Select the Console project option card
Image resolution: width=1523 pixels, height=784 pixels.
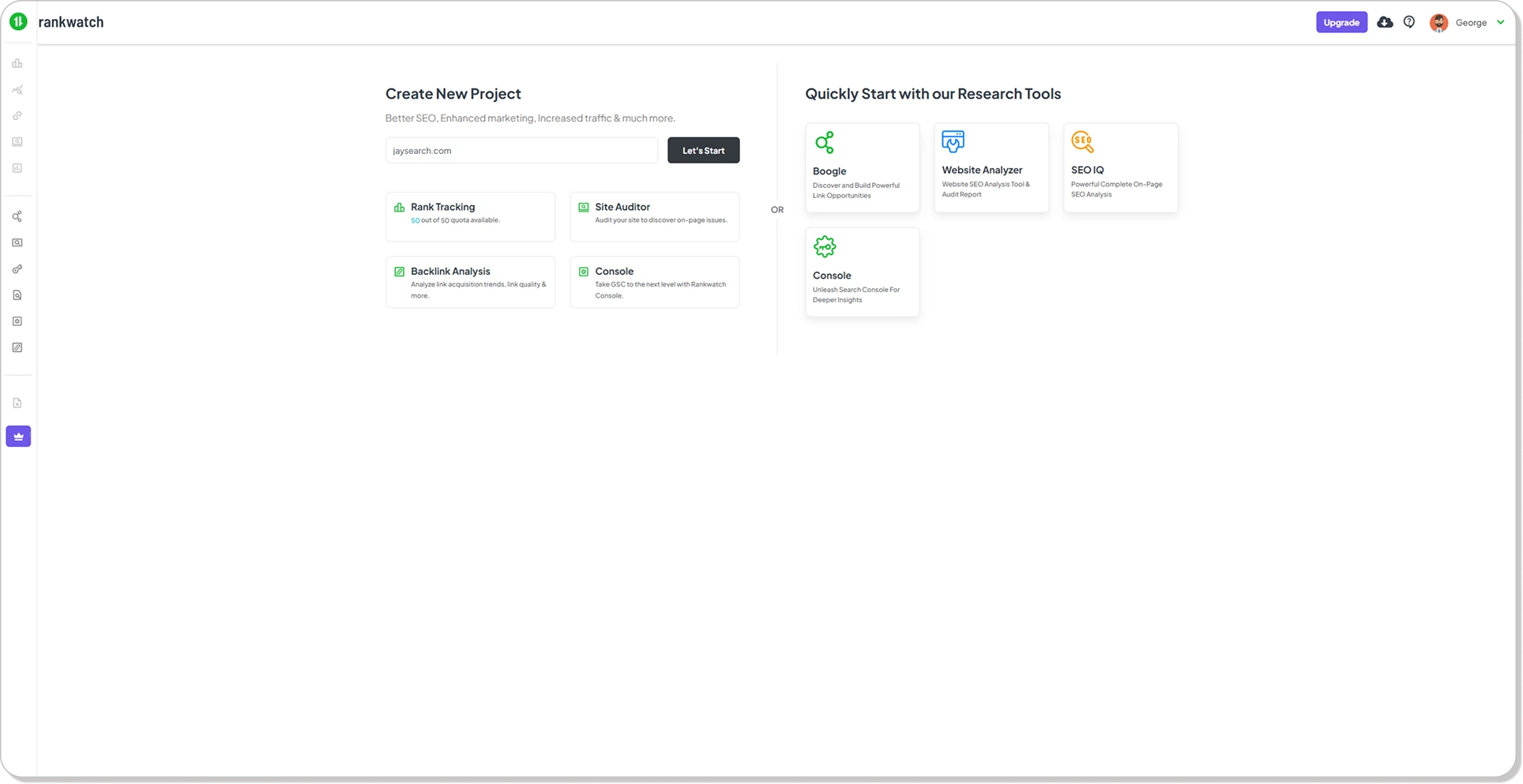655,282
